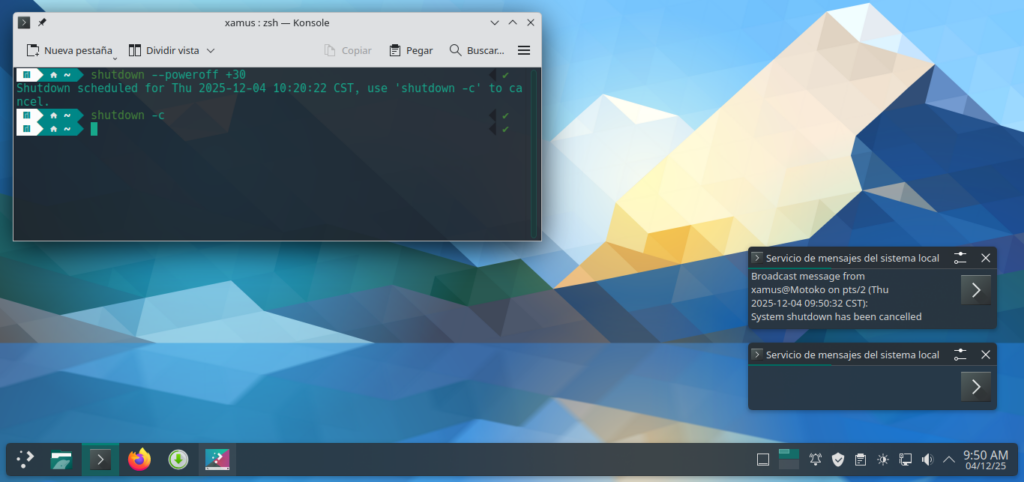
Task: Launch the file manager from the taskbar
Action: [62, 460]
